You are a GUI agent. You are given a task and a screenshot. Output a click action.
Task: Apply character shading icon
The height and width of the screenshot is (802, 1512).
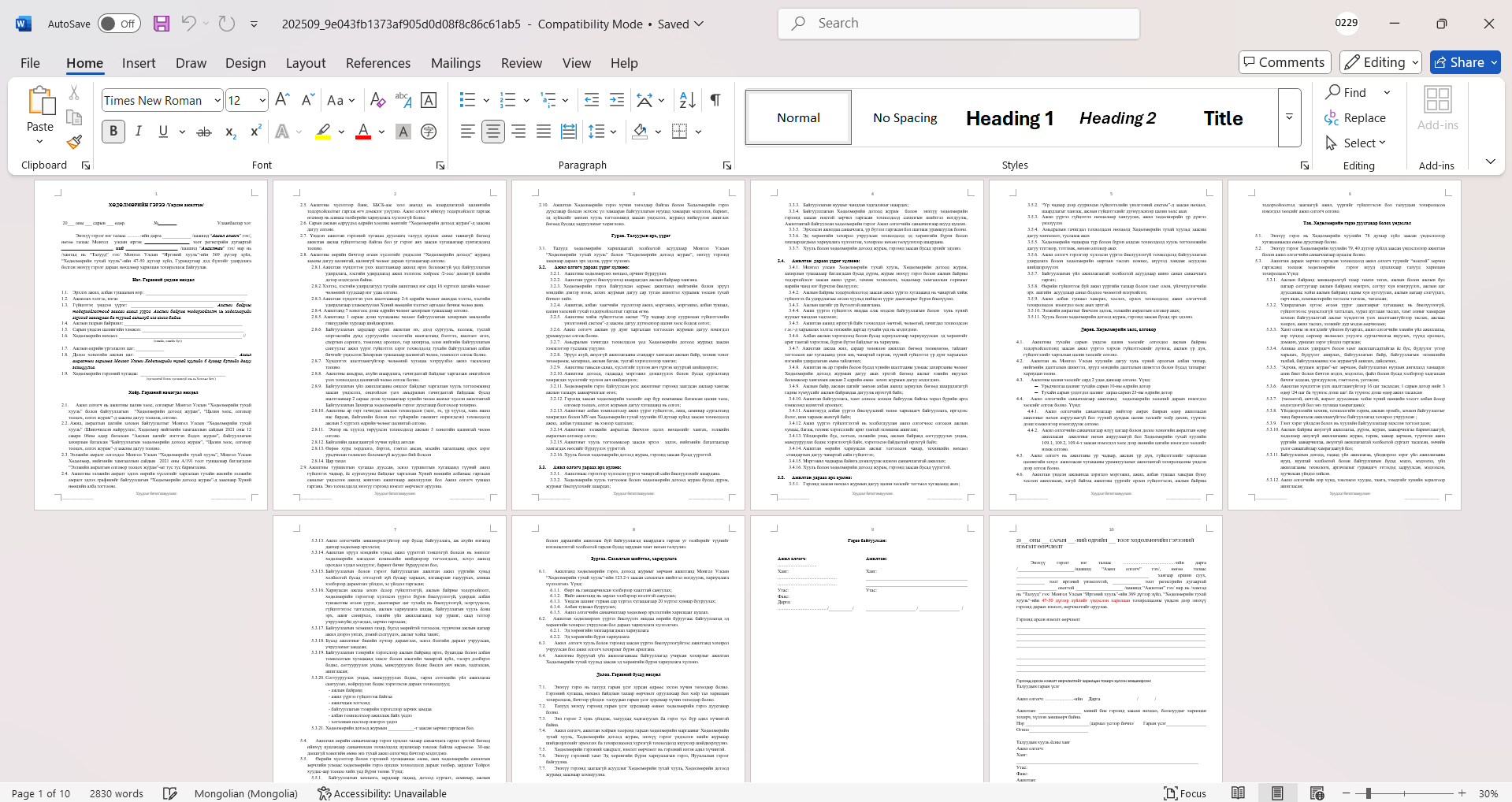403,132
